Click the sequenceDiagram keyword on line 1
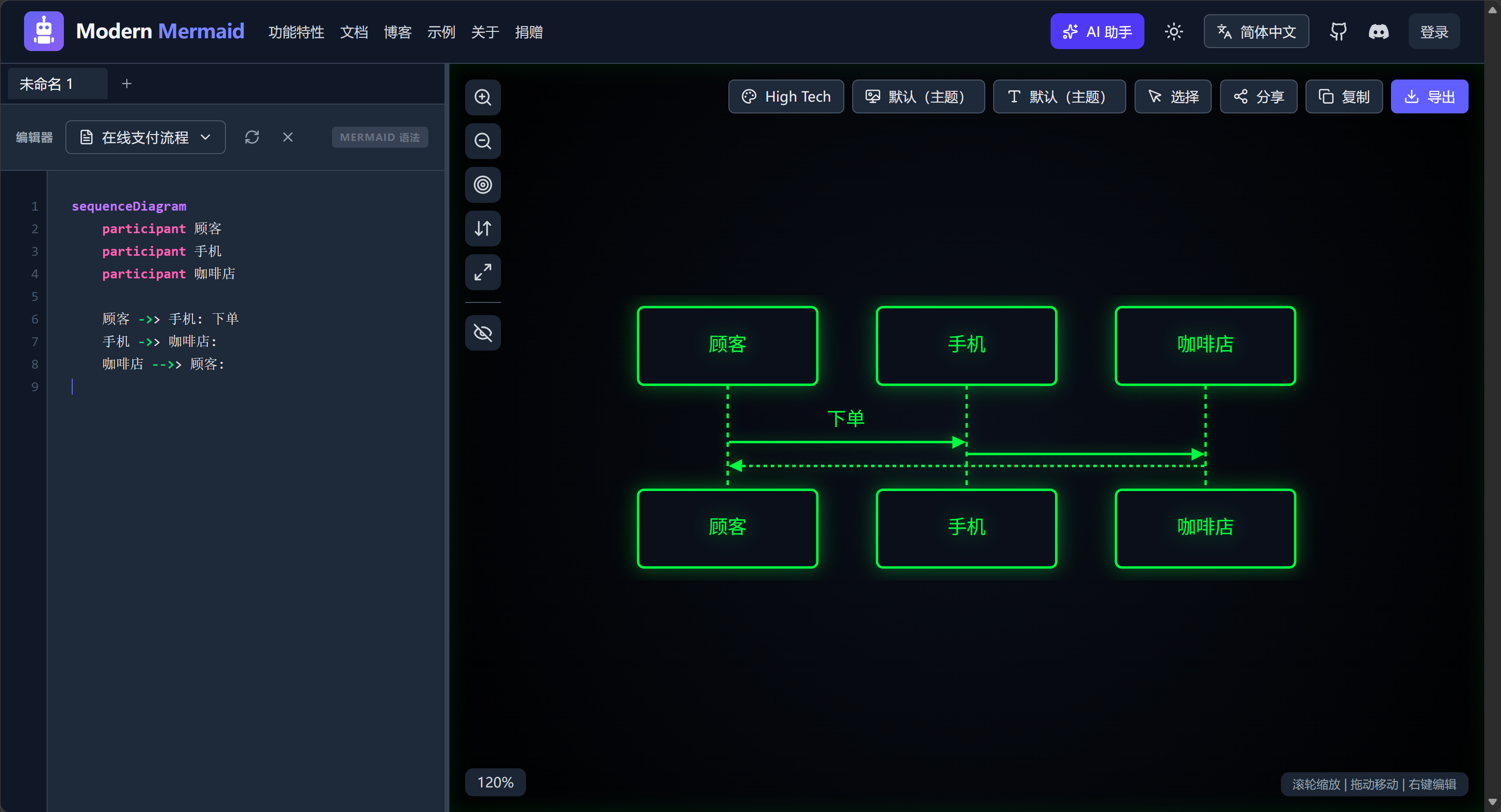 pyautogui.click(x=129, y=206)
